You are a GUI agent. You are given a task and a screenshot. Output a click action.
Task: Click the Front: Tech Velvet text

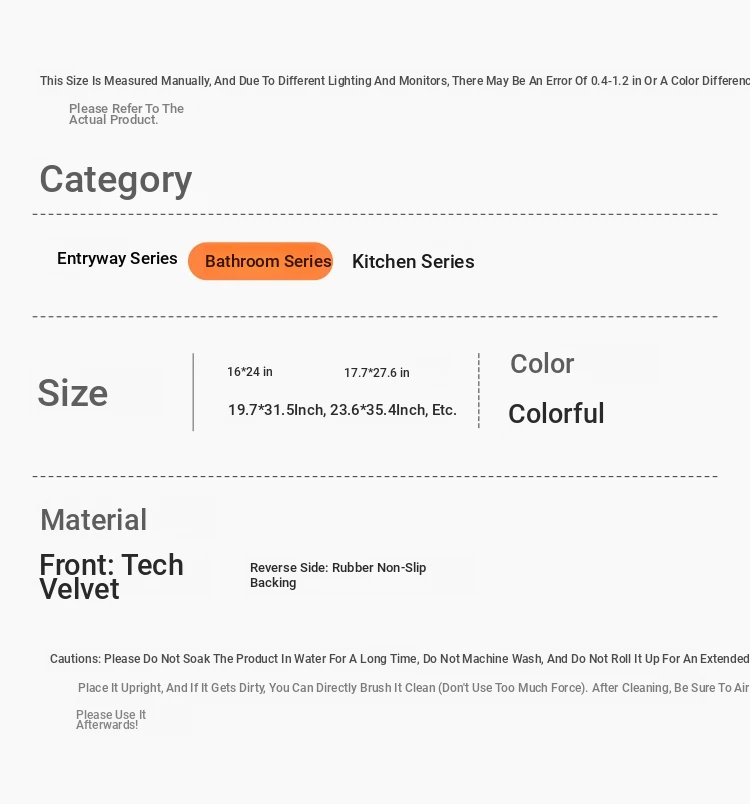111,576
